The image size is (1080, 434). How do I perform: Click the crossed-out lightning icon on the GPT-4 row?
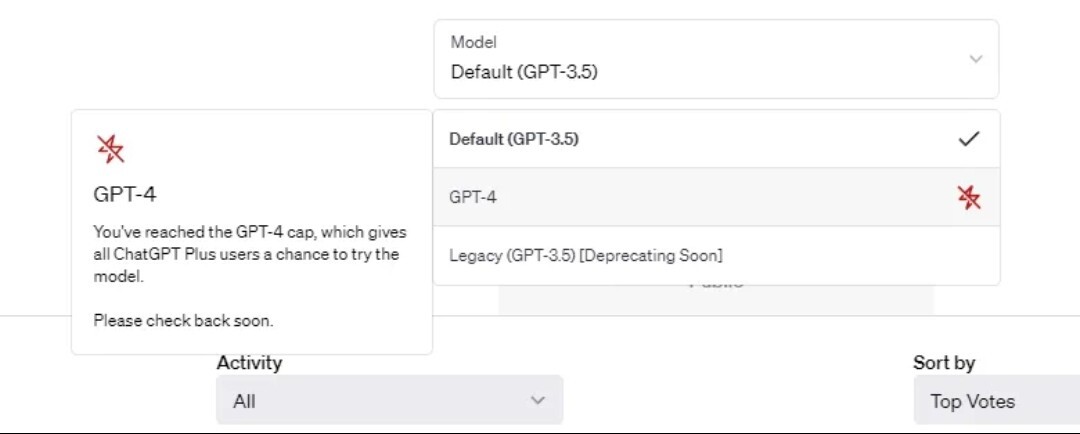point(968,197)
